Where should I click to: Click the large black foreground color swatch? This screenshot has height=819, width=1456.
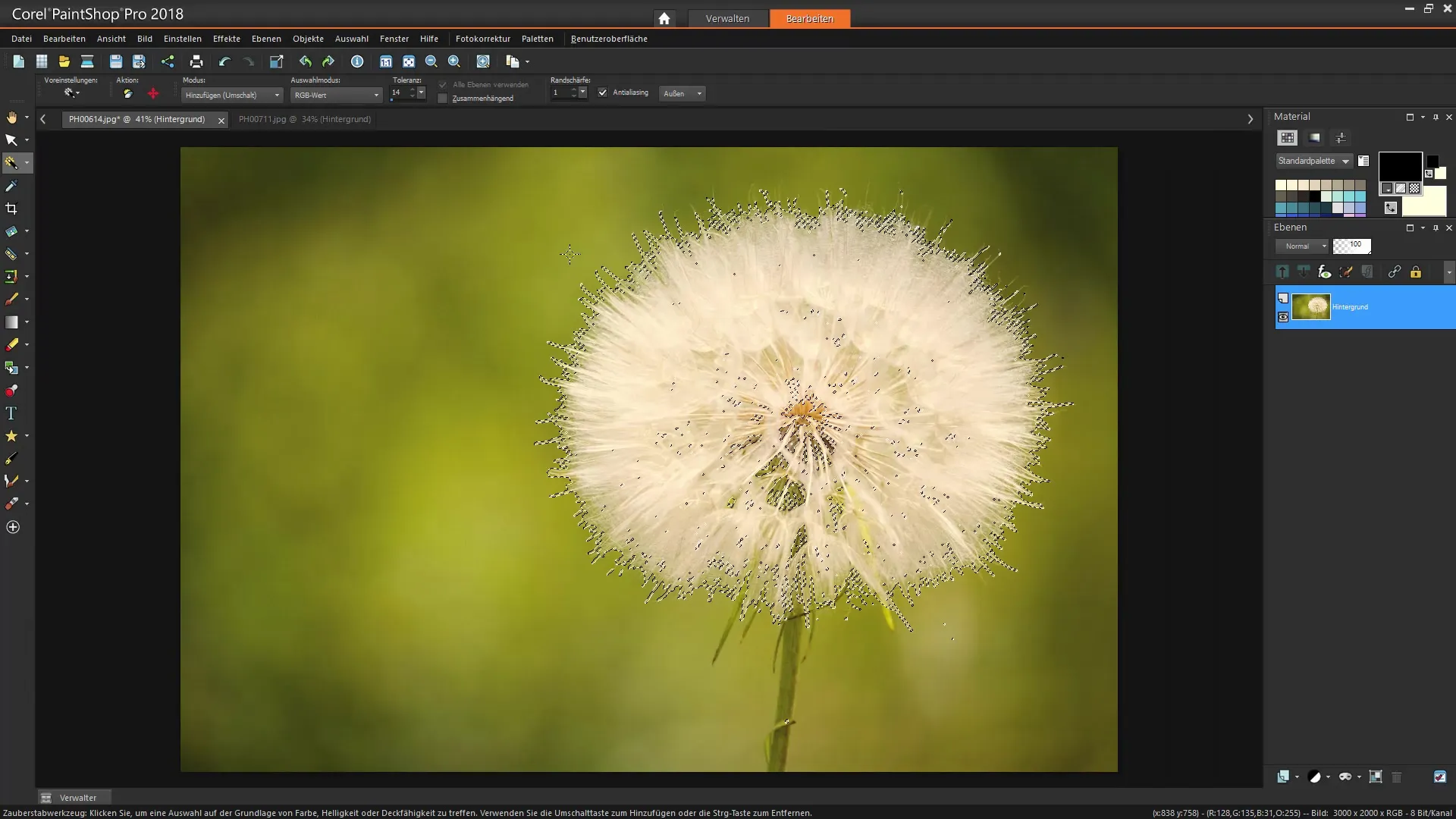click(1400, 166)
